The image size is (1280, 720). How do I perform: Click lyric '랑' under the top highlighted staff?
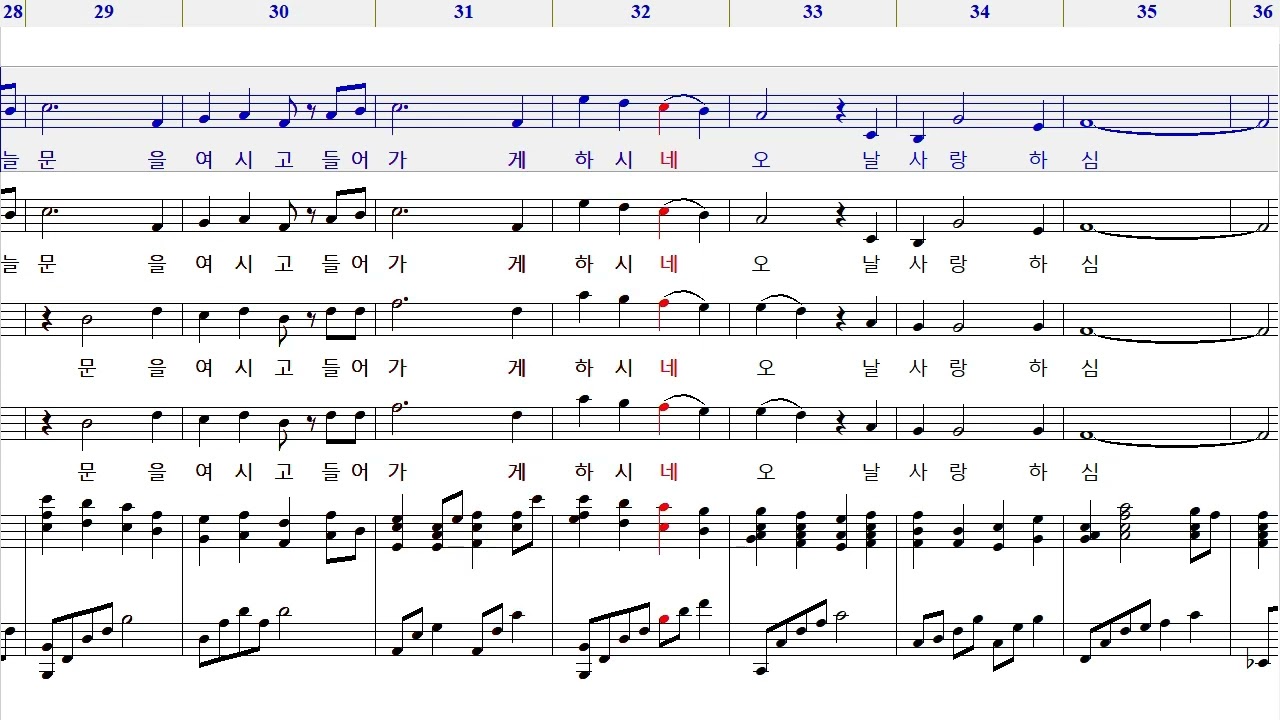[957, 160]
